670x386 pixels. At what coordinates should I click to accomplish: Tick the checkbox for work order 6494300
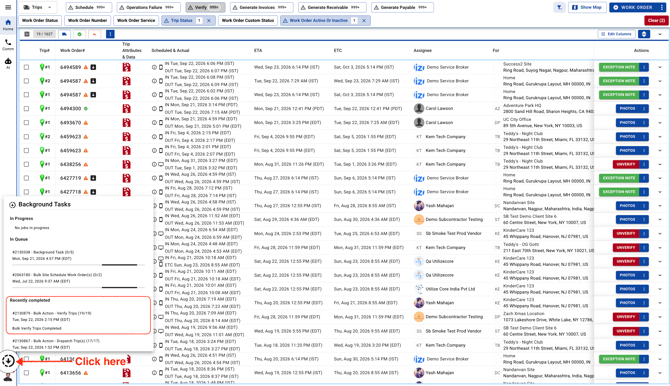pos(26,109)
